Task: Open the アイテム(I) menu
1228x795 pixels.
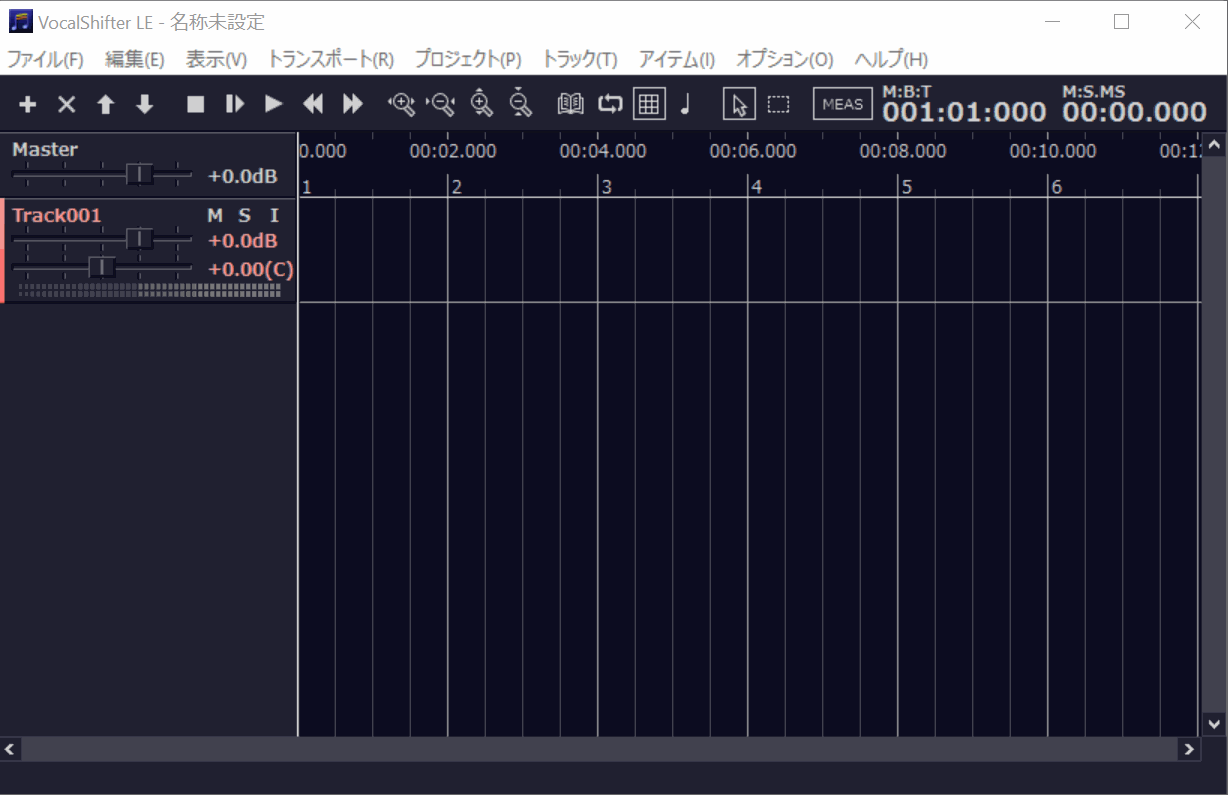Action: [x=677, y=60]
